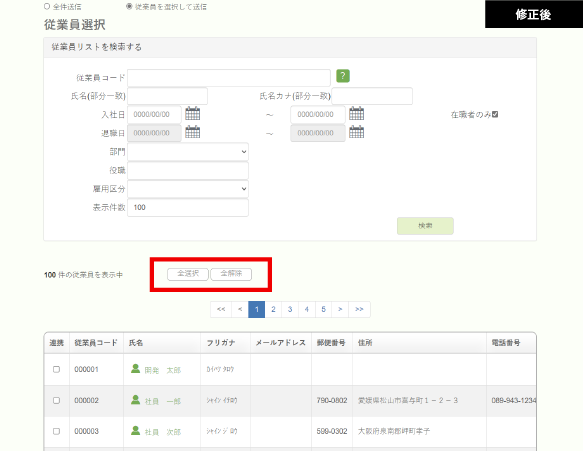Open the retirement date end calendar icon
The height and width of the screenshot is (451, 583).
[x=356, y=132]
